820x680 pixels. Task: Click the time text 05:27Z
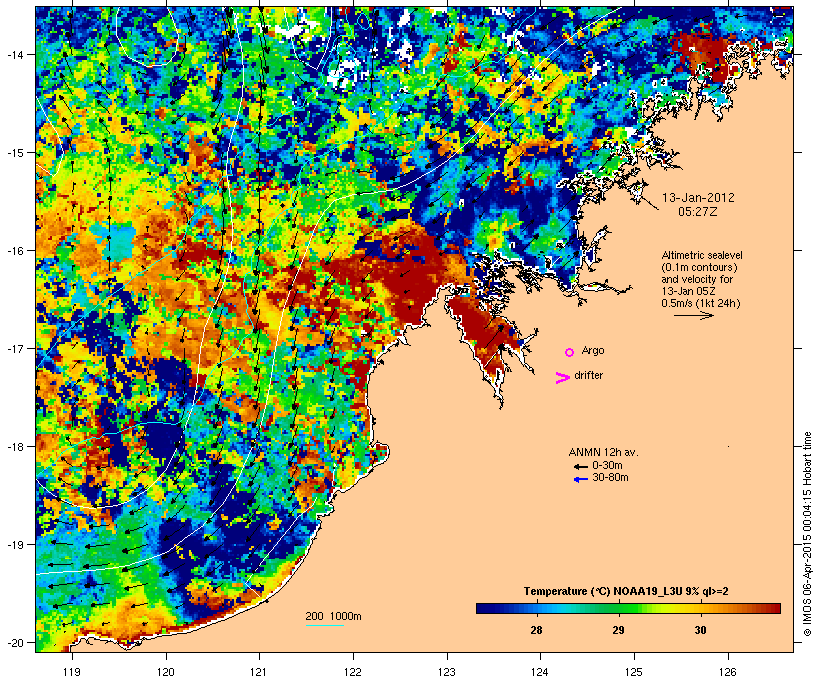pyautogui.click(x=698, y=212)
